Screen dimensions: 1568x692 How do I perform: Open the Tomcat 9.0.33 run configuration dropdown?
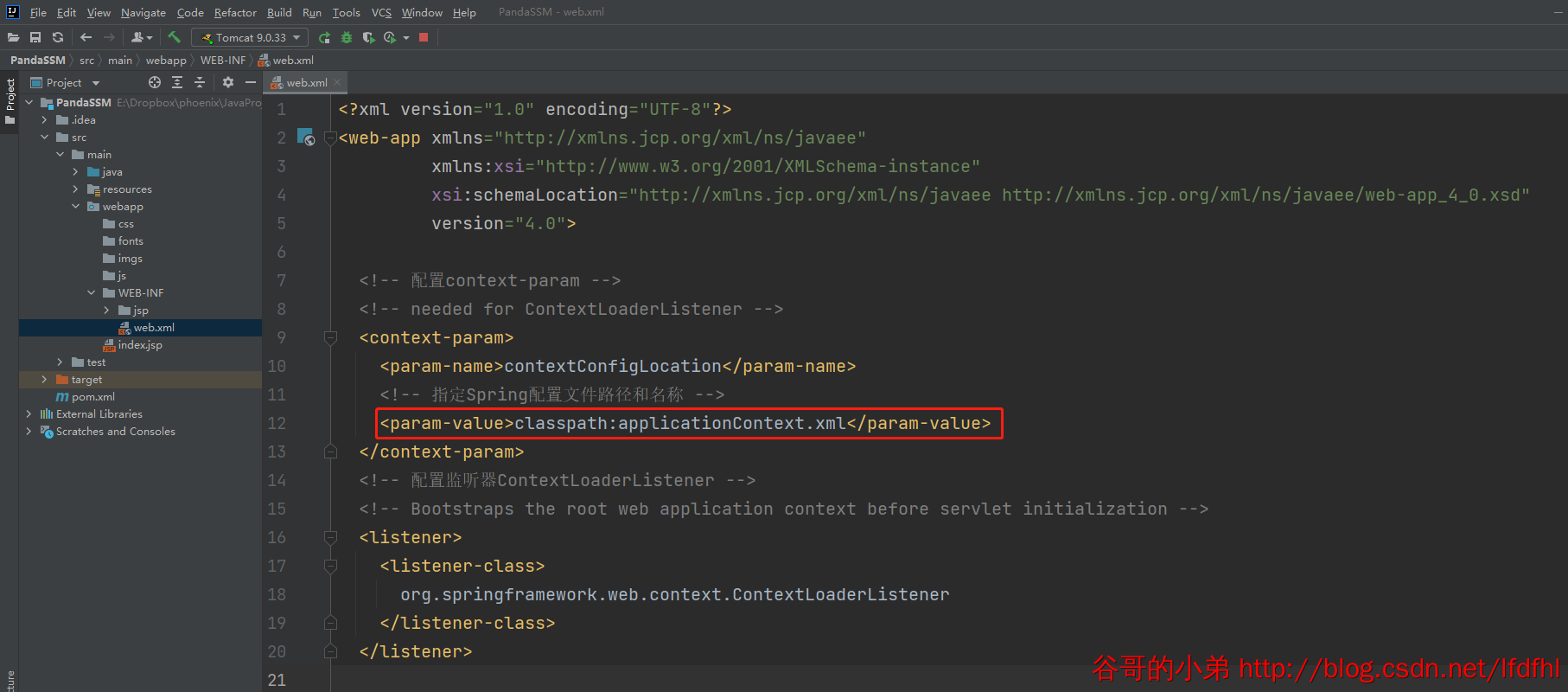(x=249, y=37)
